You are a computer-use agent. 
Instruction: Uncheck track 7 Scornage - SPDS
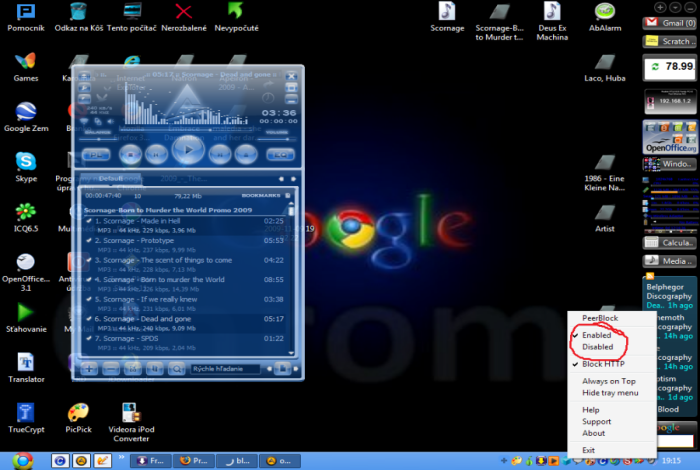89,339
